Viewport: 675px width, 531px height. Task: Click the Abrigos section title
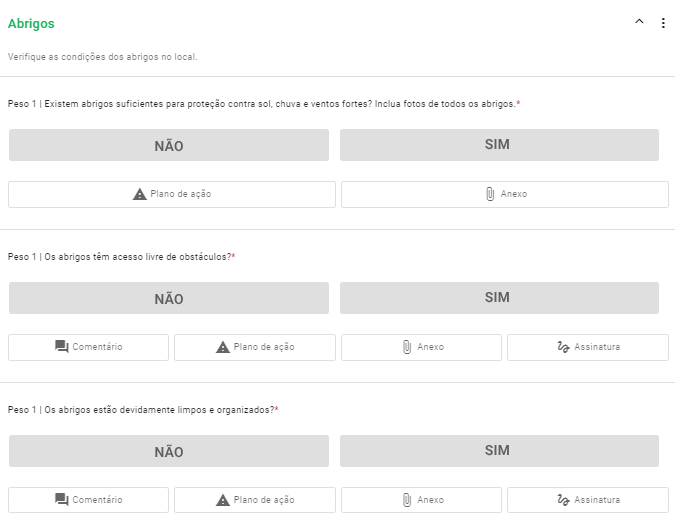coord(31,23)
